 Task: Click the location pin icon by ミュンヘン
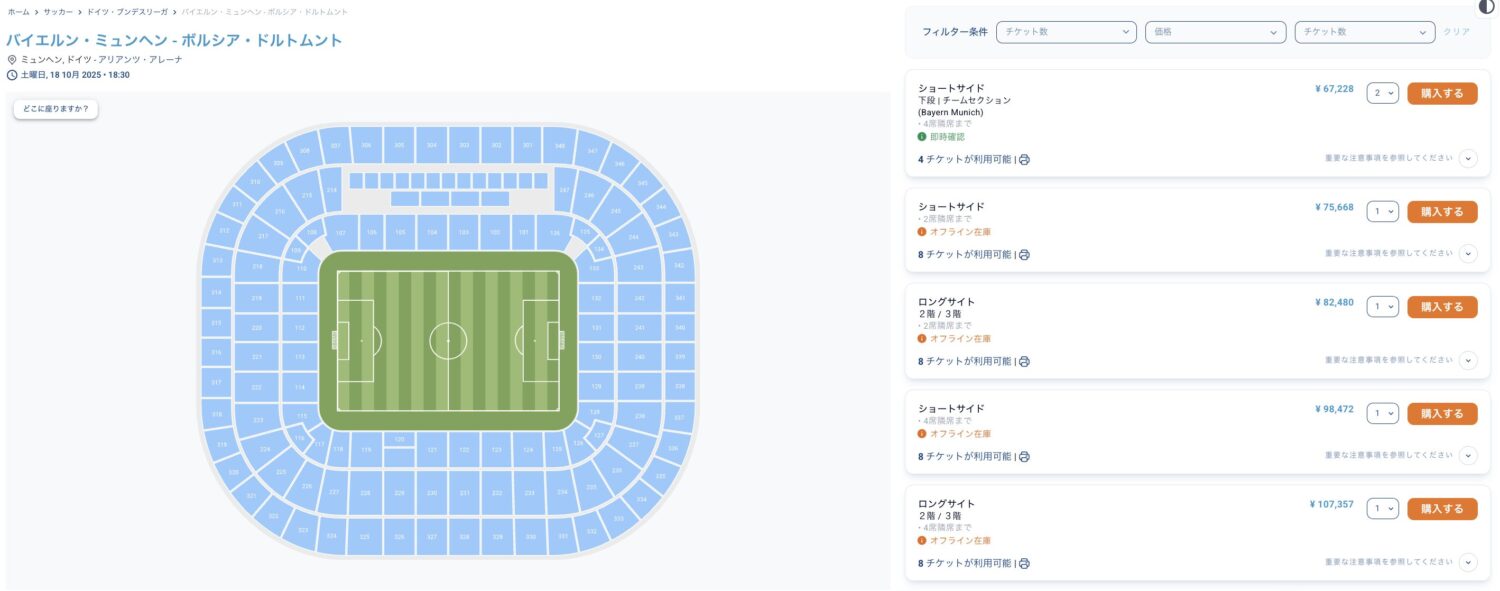click(12, 60)
